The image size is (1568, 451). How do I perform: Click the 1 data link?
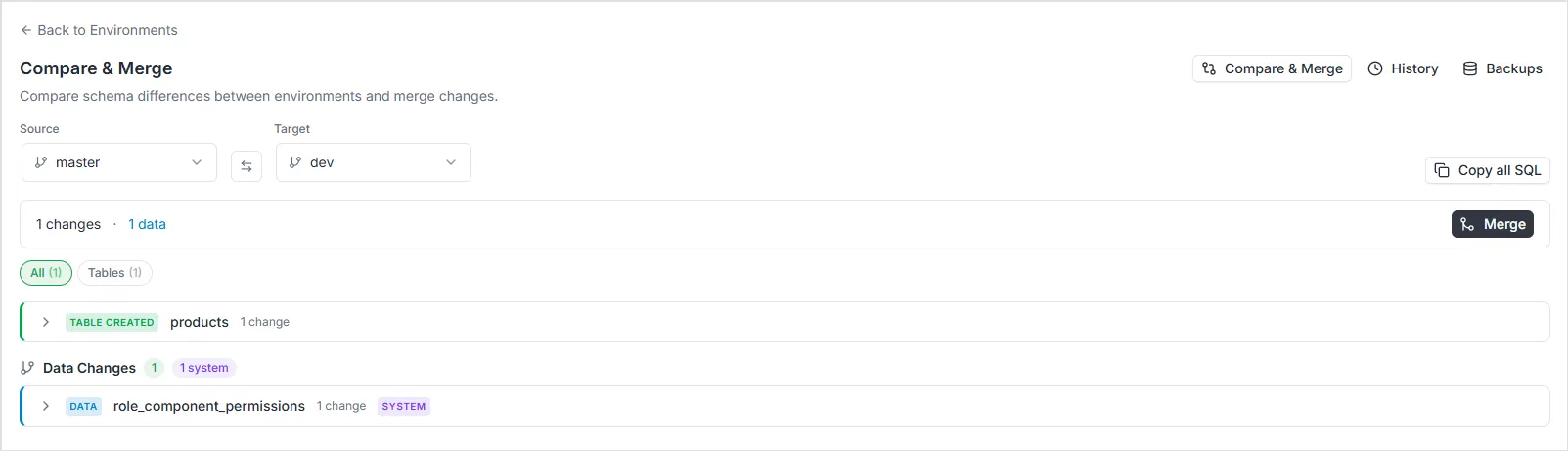(147, 224)
